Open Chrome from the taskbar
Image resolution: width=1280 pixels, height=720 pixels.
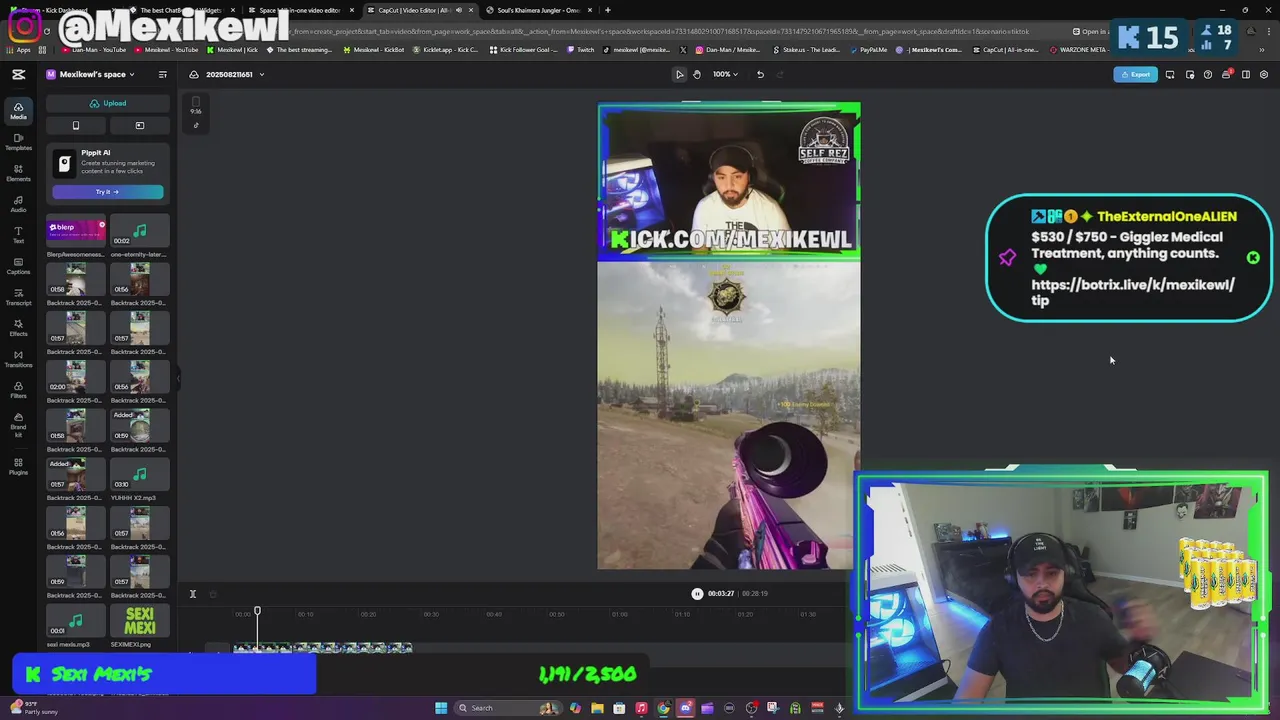pyautogui.click(x=663, y=708)
